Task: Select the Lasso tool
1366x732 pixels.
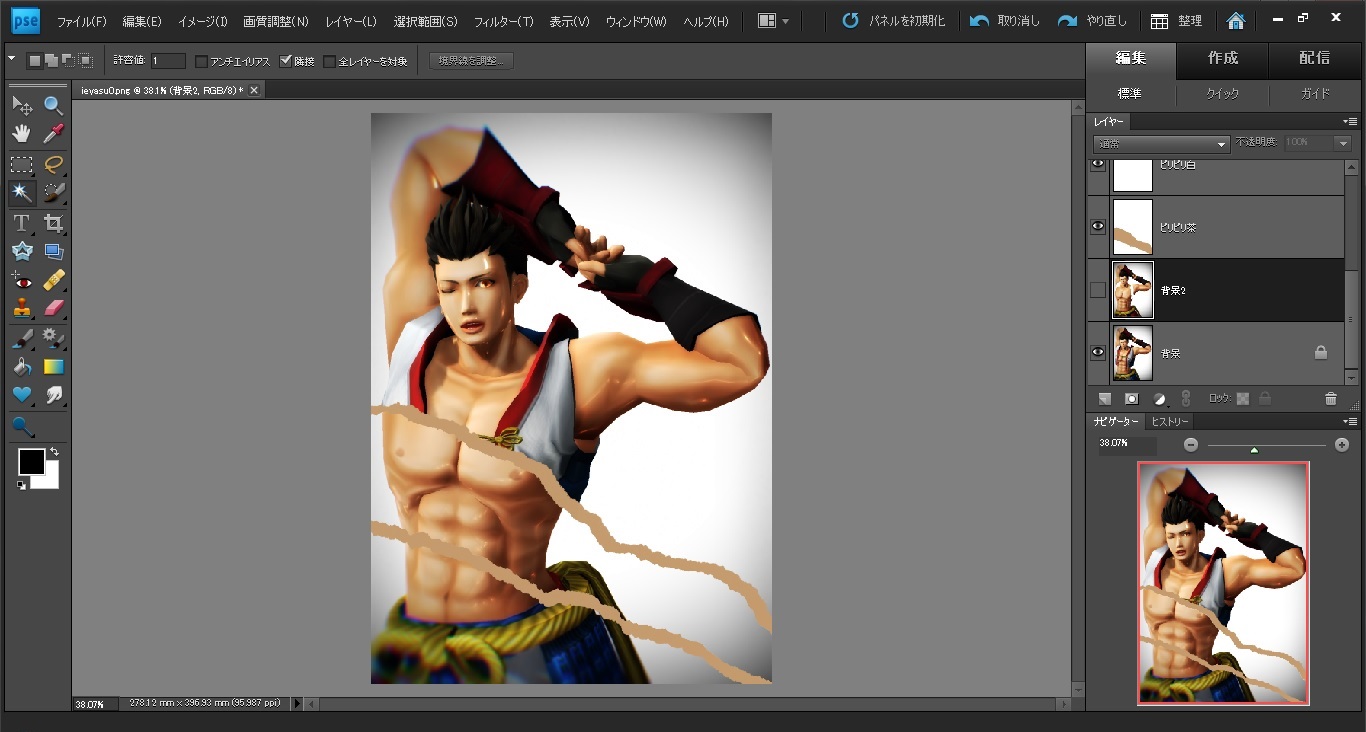Action: tap(54, 164)
